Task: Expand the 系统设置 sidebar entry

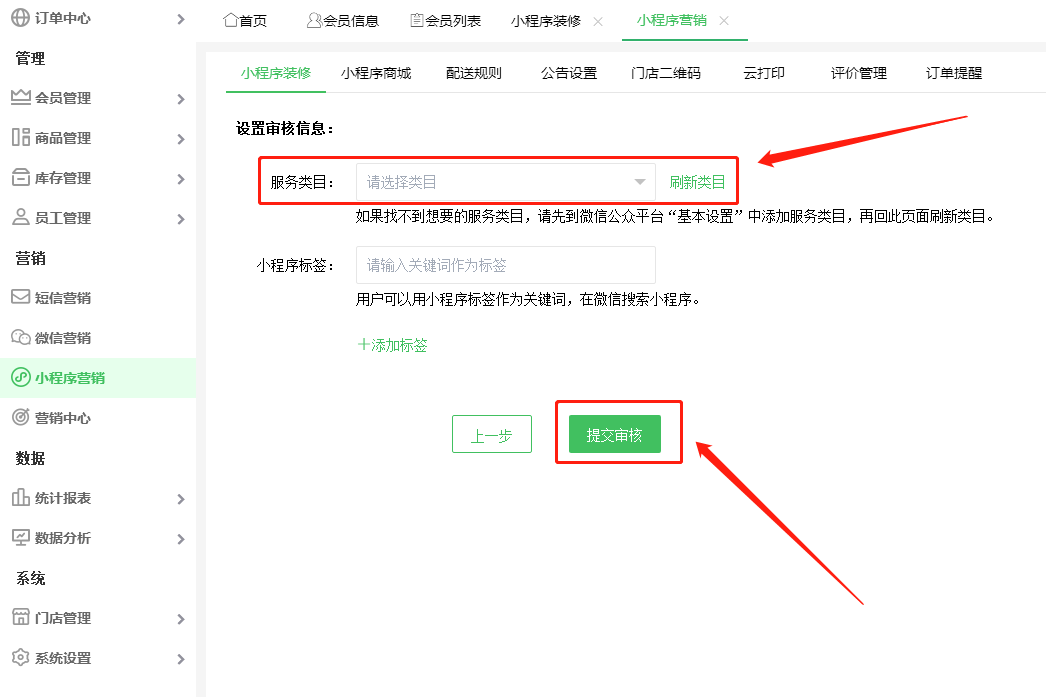Action: tap(62, 658)
